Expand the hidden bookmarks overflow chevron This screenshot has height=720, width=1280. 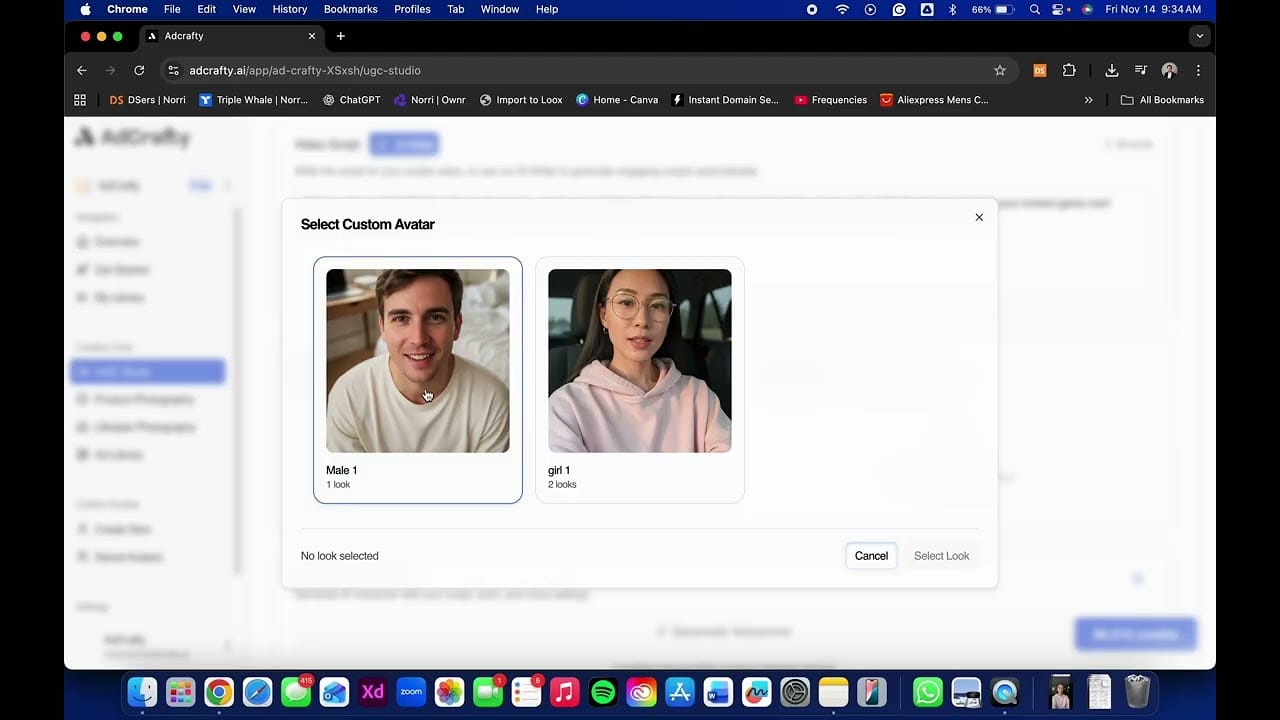click(x=1089, y=99)
